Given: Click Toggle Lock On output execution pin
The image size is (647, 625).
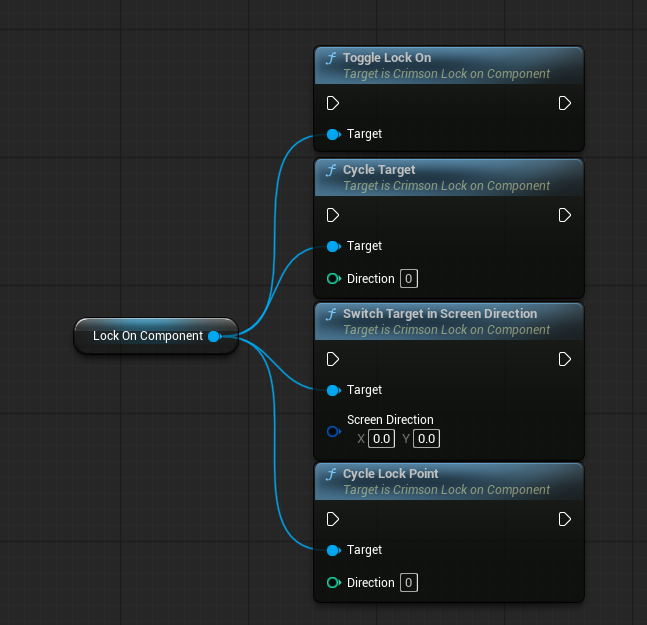Looking at the screenshot, I should pyautogui.click(x=564, y=103).
